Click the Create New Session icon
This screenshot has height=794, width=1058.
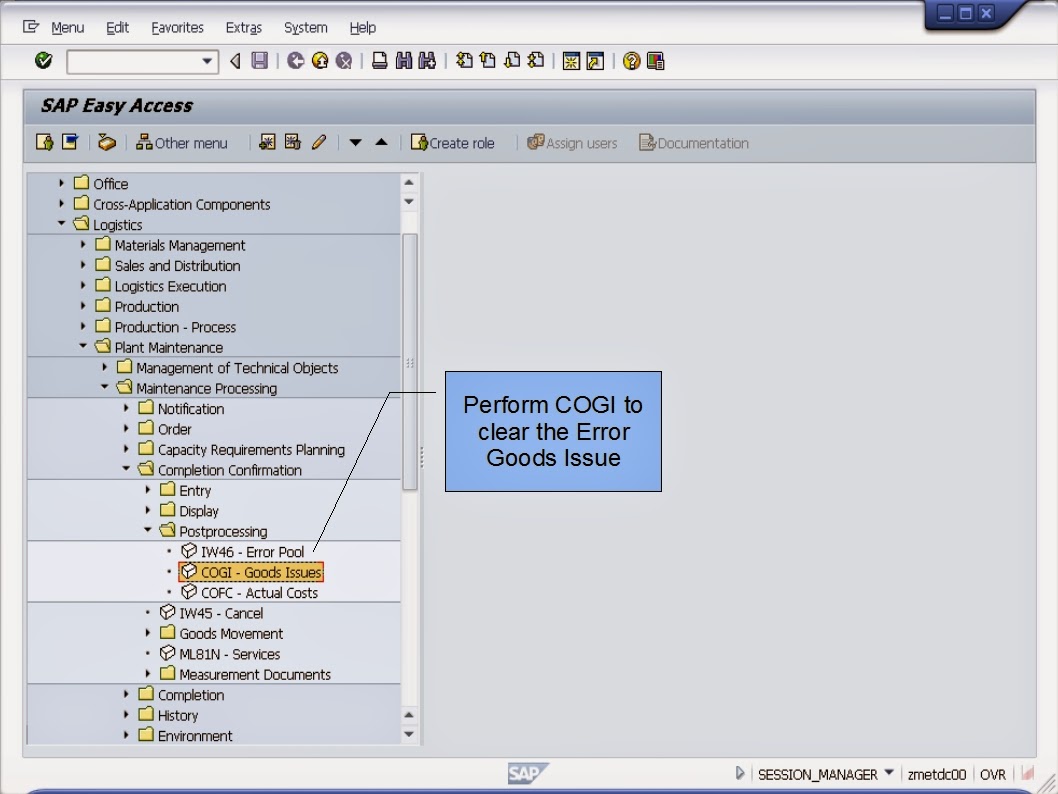[x=572, y=61]
